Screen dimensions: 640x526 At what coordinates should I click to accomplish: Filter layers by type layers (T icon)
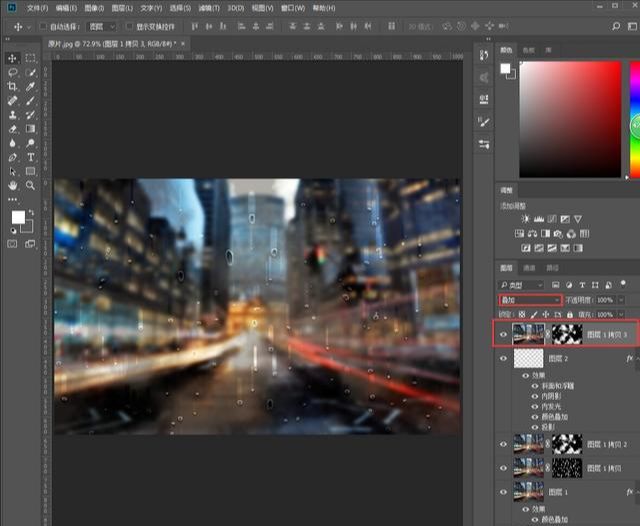[582, 285]
